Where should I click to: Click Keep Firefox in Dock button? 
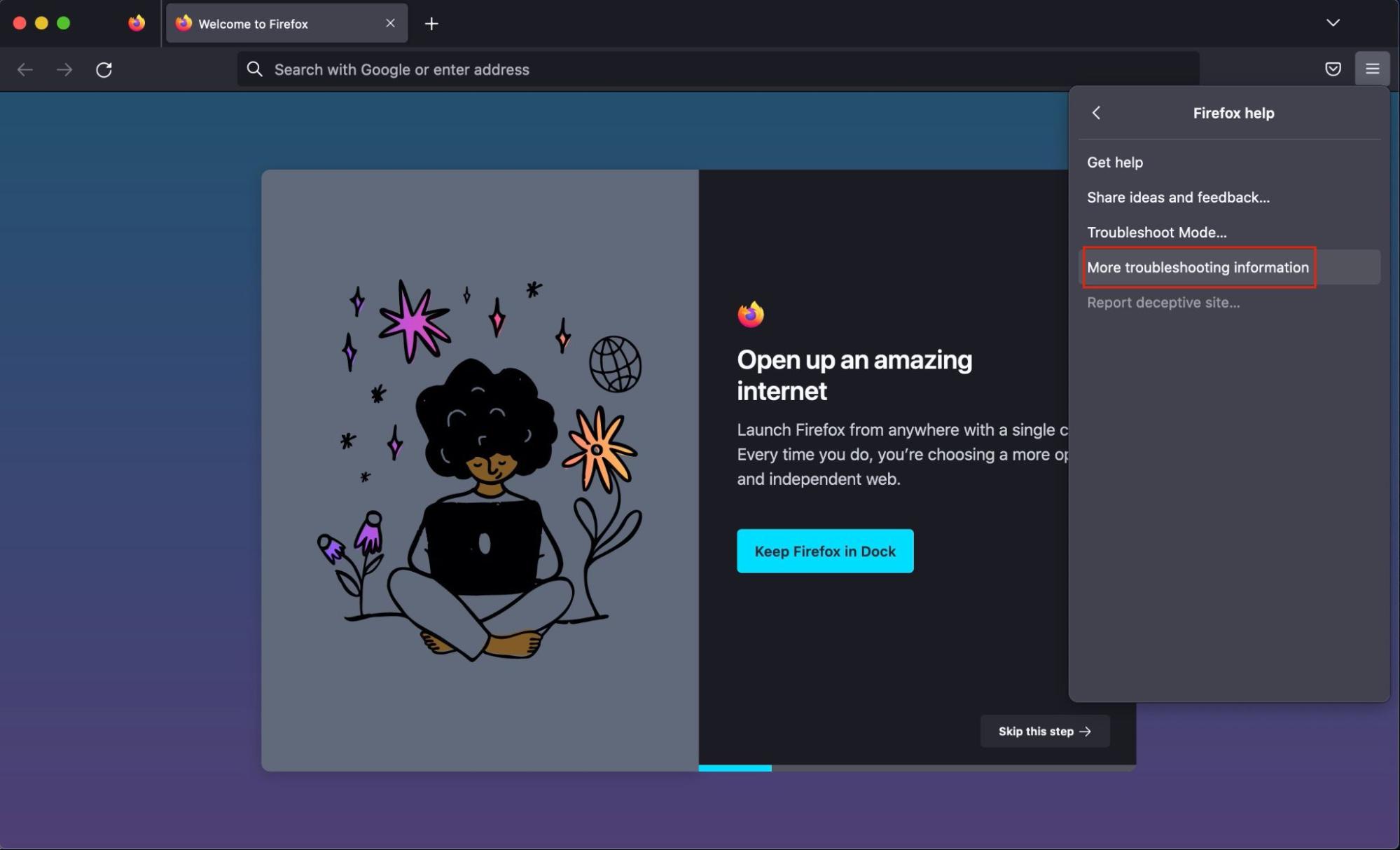[x=825, y=551]
